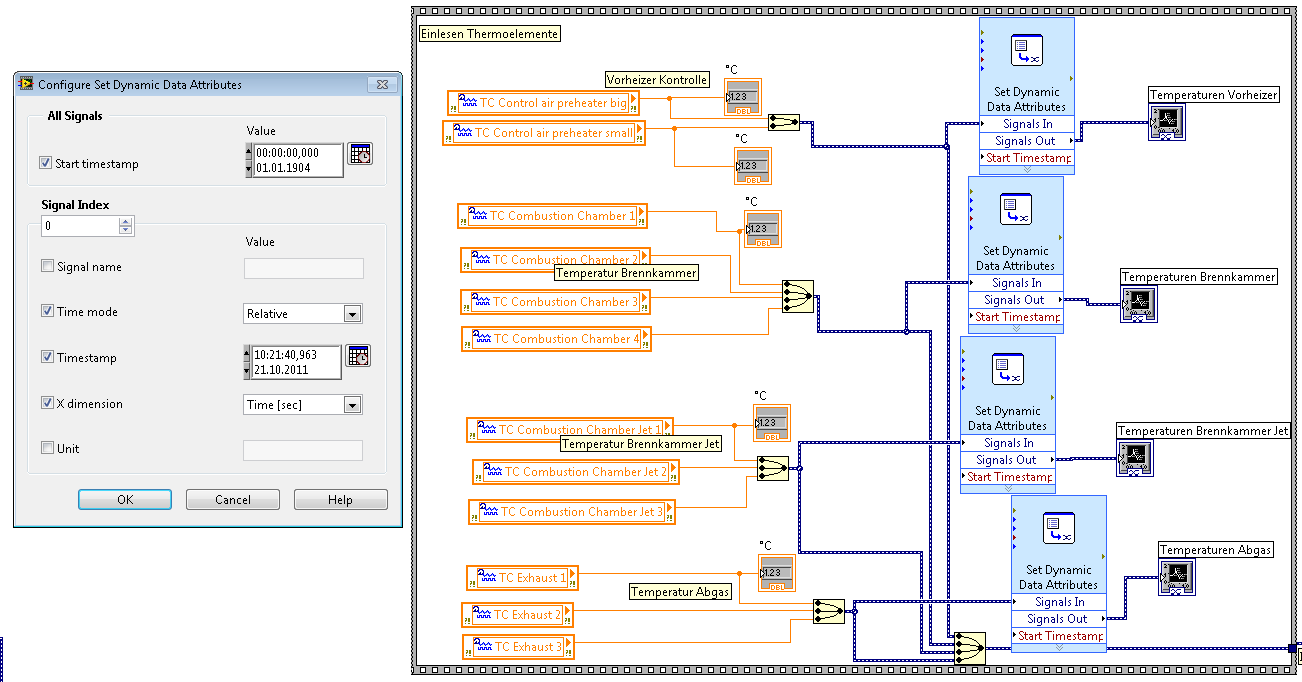Confirm the dialog with OK
Image resolution: width=1302 pixels, height=682 pixels.
click(x=125, y=500)
